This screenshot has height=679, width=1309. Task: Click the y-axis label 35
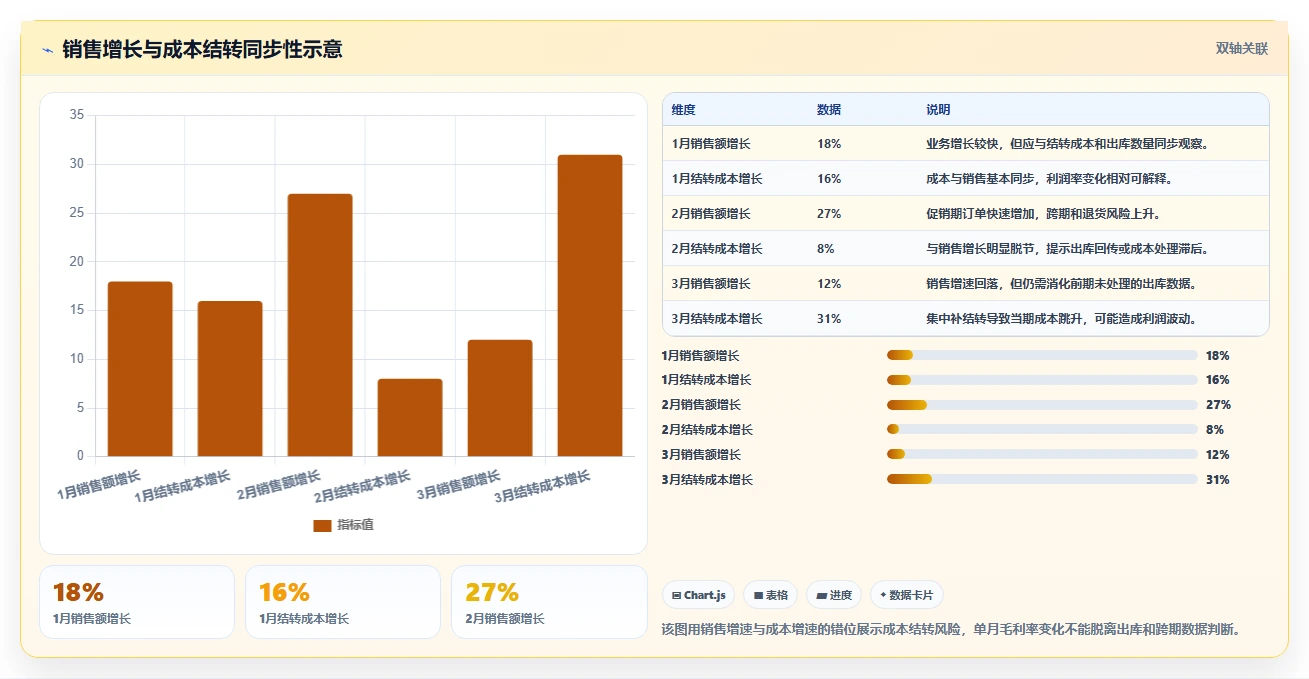(x=77, y=115)
